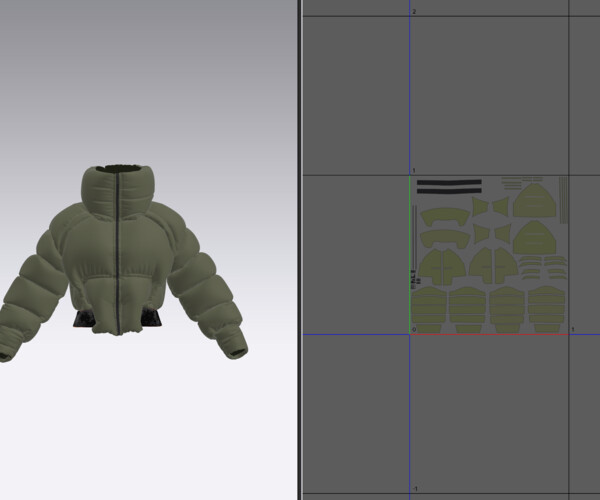Select second striped sleeve UV piece in bottom row
Image resolution: width=600 pixels, height=500 pixels.
[x=468, y=310]
